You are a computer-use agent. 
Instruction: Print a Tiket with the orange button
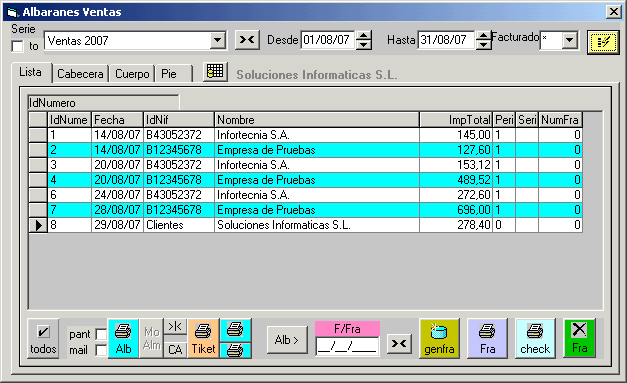click(x=203, y=338)
